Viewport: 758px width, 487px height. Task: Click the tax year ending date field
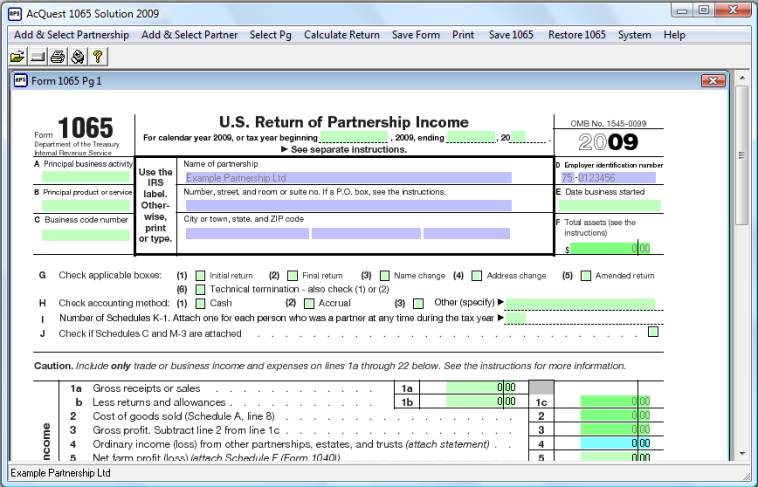(471, 137)
